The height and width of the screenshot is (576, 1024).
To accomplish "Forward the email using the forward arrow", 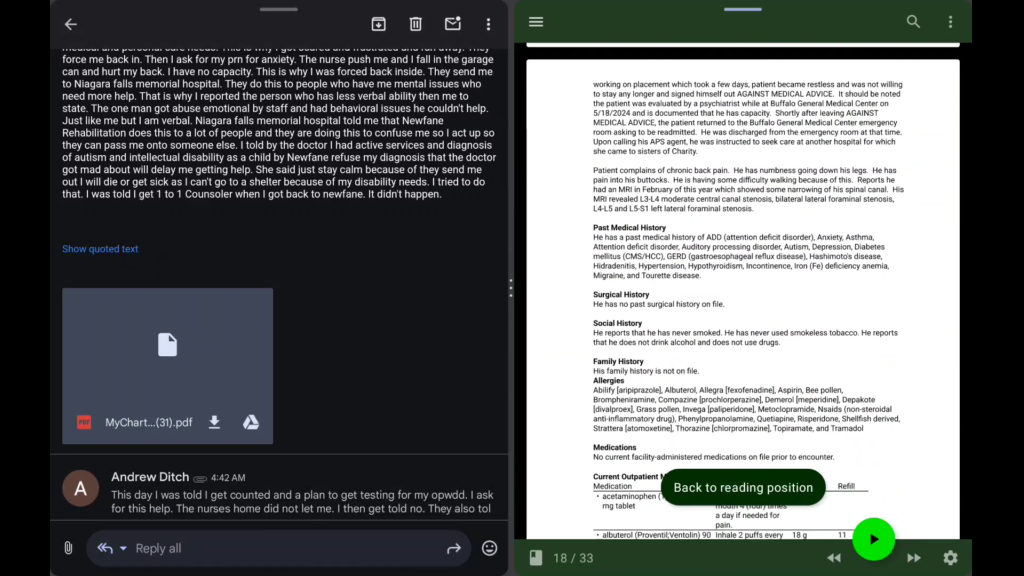I will [x=454, y=549].
